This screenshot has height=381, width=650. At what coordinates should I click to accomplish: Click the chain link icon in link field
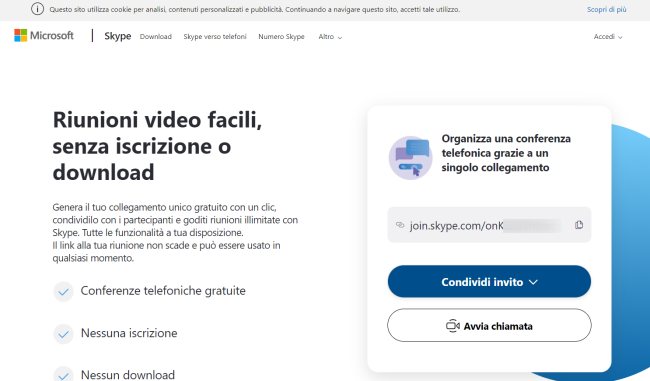click(x=400, y=225)
